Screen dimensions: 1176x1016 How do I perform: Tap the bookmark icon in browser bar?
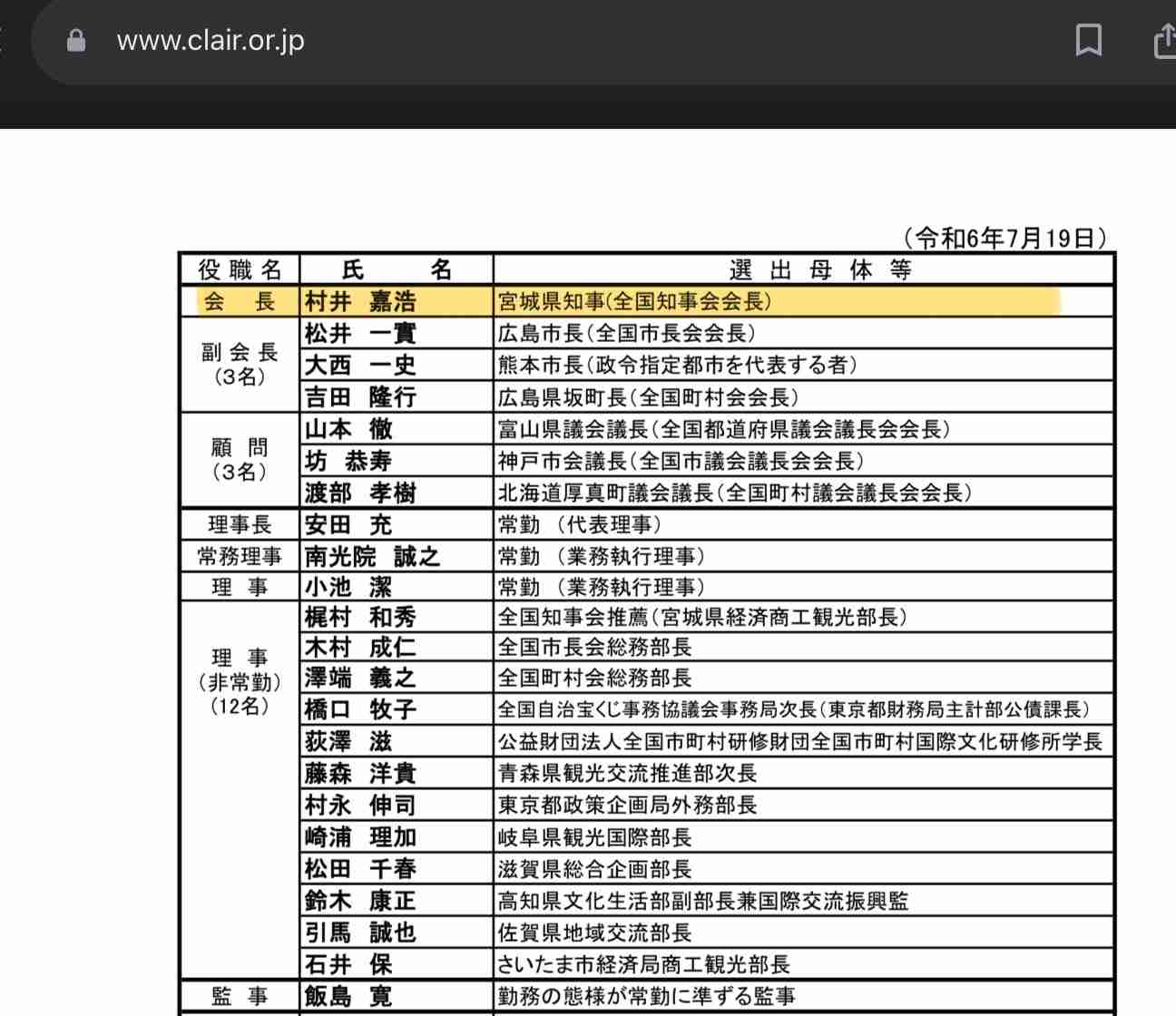point(1088,41)
